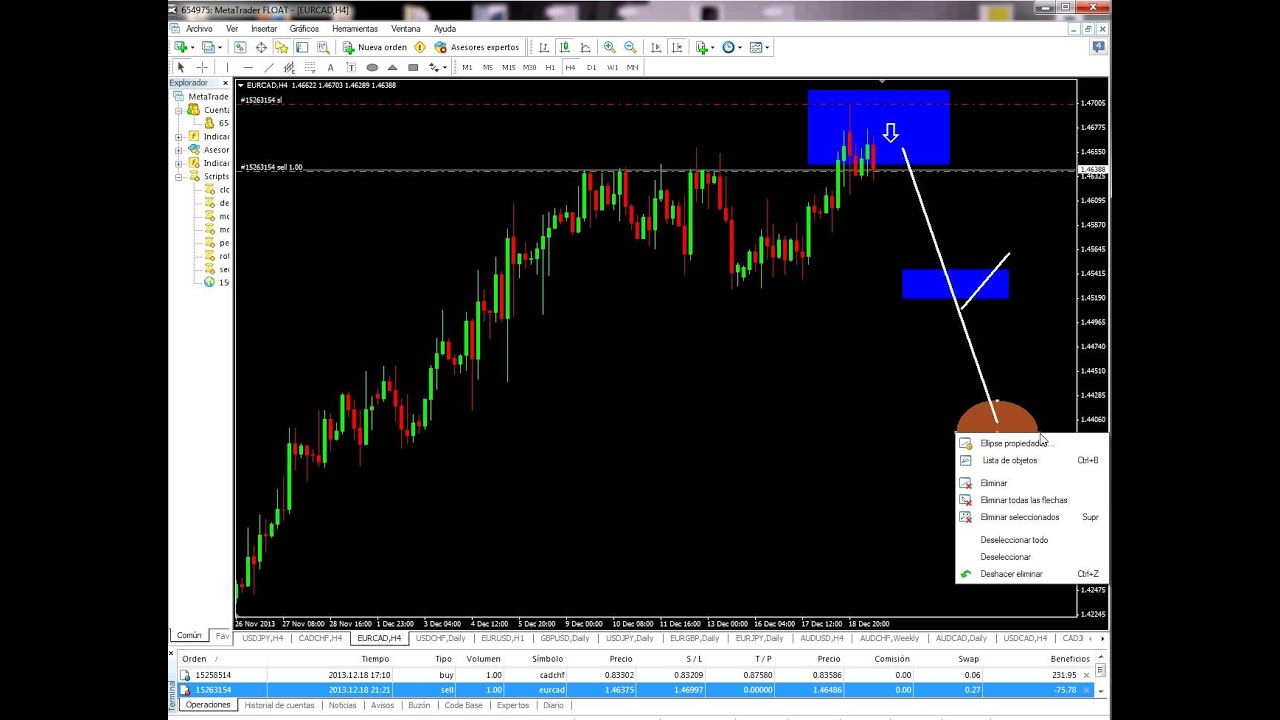Select the rectangle drawing tool

(413, 68)
